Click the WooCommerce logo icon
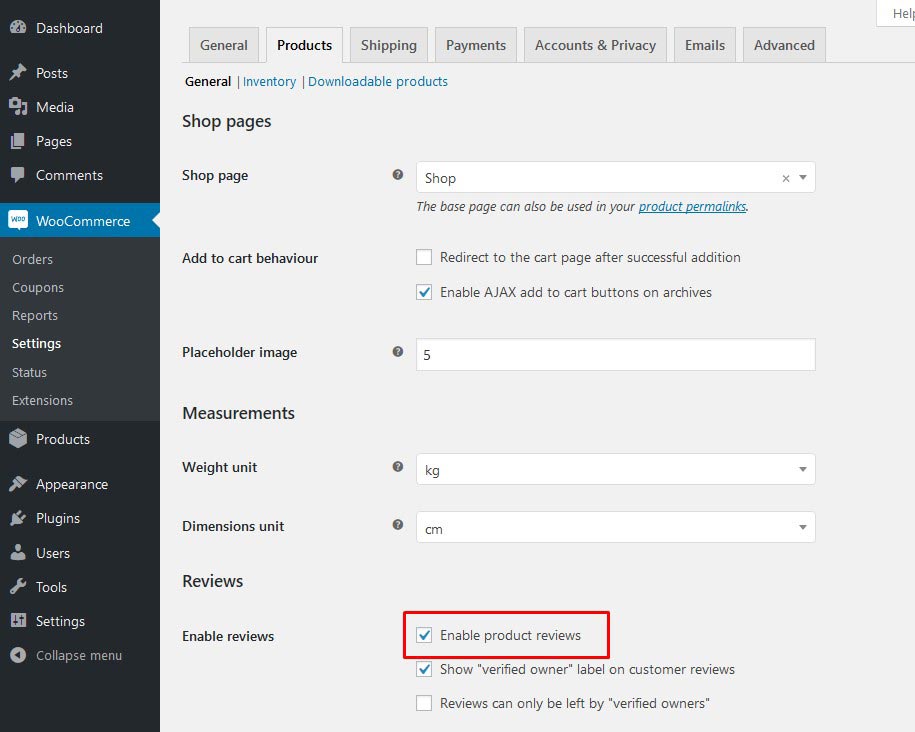915x732 pixels. click(x=18, y=221)
